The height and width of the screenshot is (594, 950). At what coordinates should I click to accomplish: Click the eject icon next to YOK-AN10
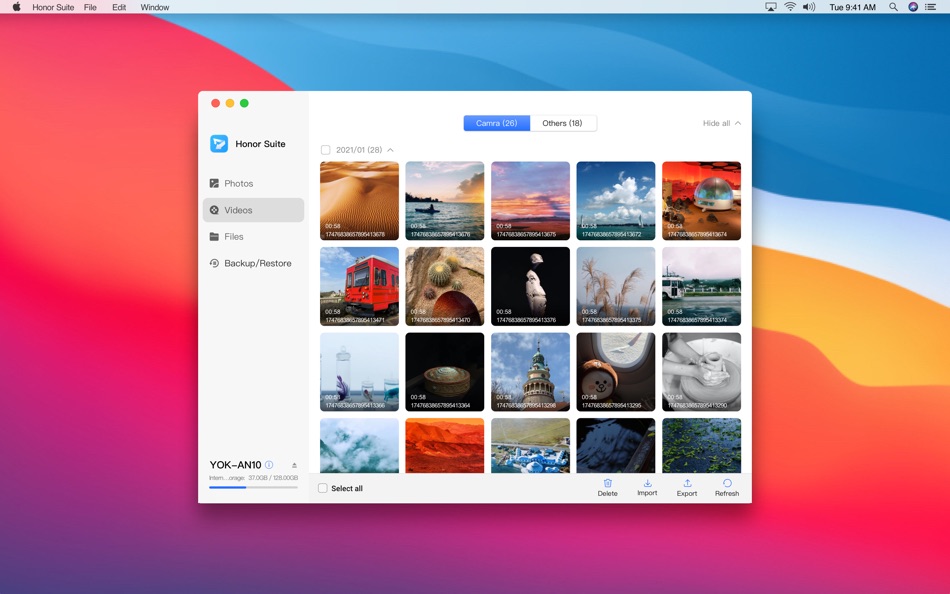(x=294, y=464)
